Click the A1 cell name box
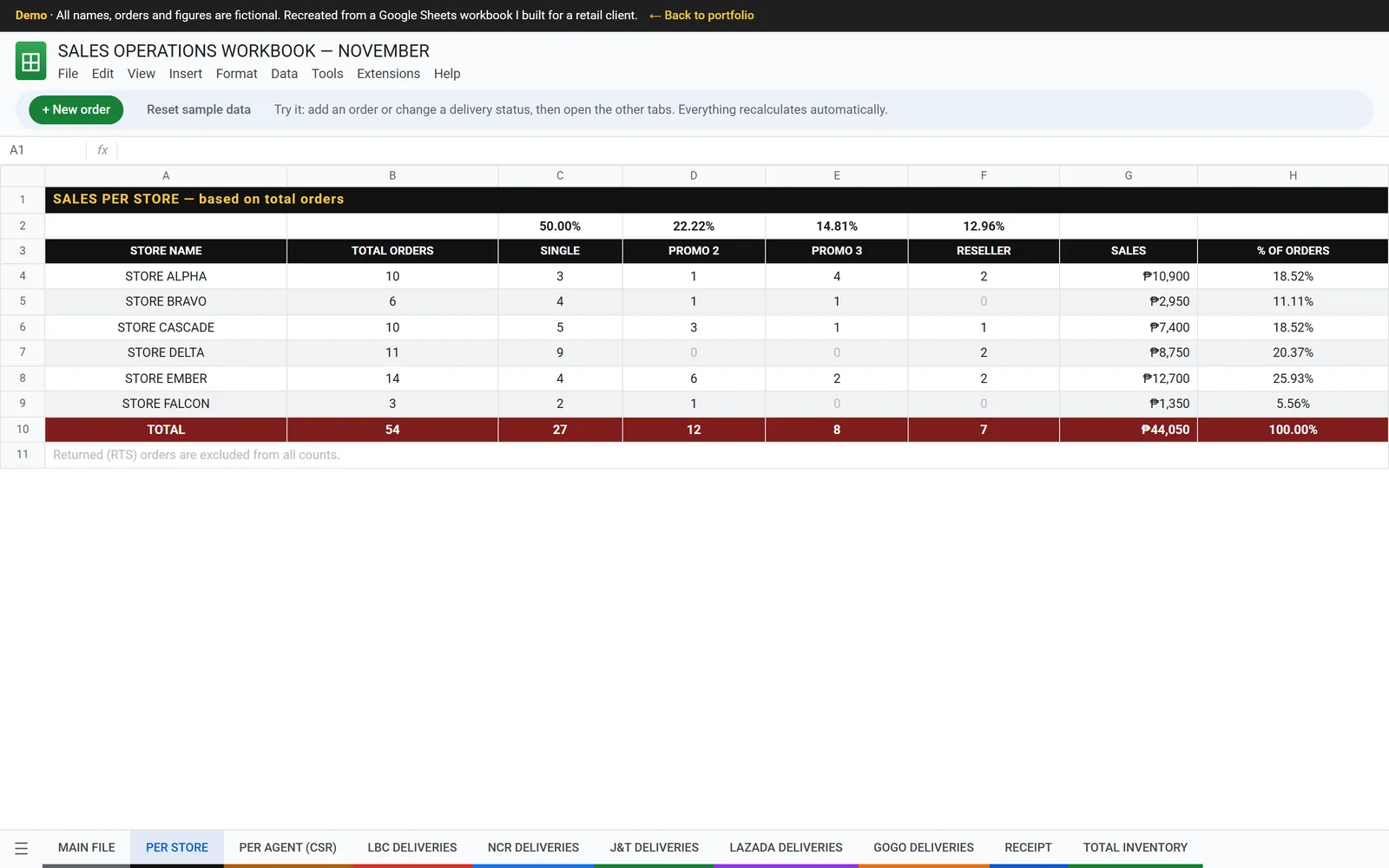This screenshot has height=868, width=1389. [x=43, y=150]
